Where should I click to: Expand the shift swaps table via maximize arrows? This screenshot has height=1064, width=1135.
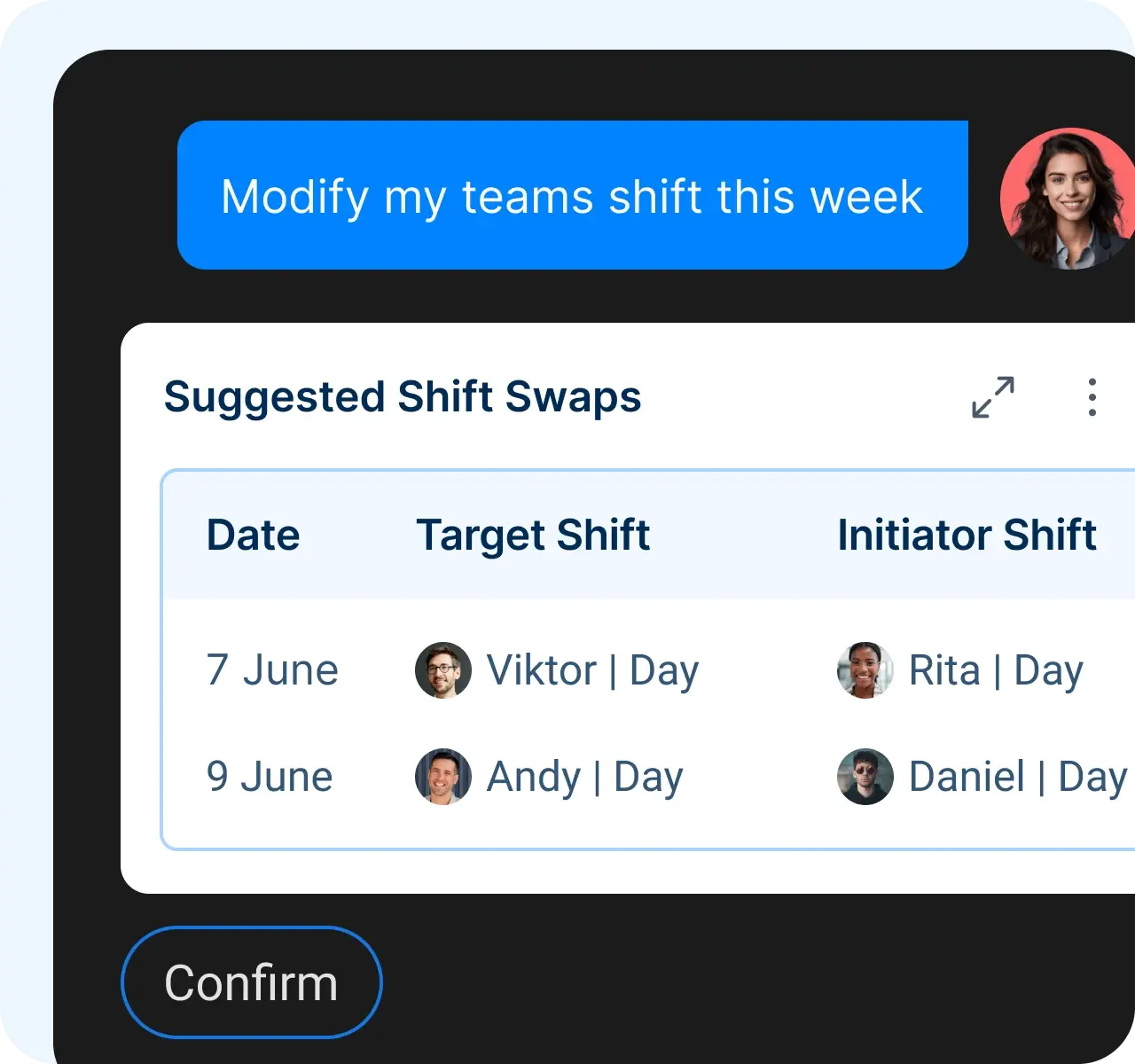click(992, 398)
